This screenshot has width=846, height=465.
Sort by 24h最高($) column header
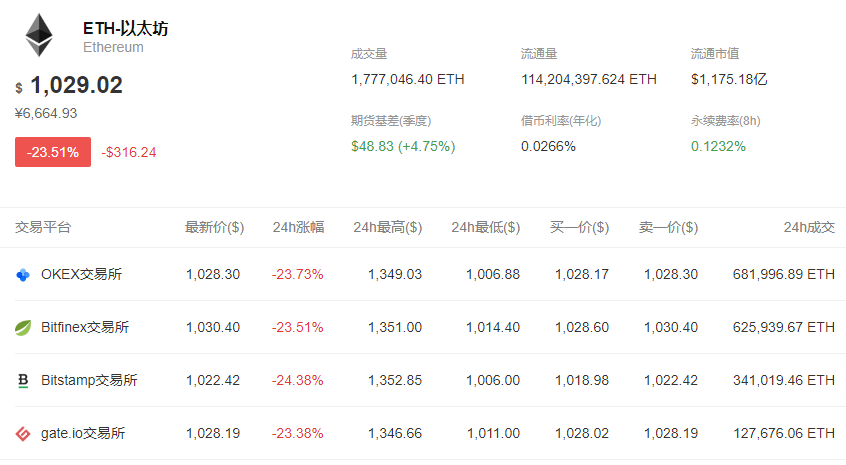pos(387,227)
